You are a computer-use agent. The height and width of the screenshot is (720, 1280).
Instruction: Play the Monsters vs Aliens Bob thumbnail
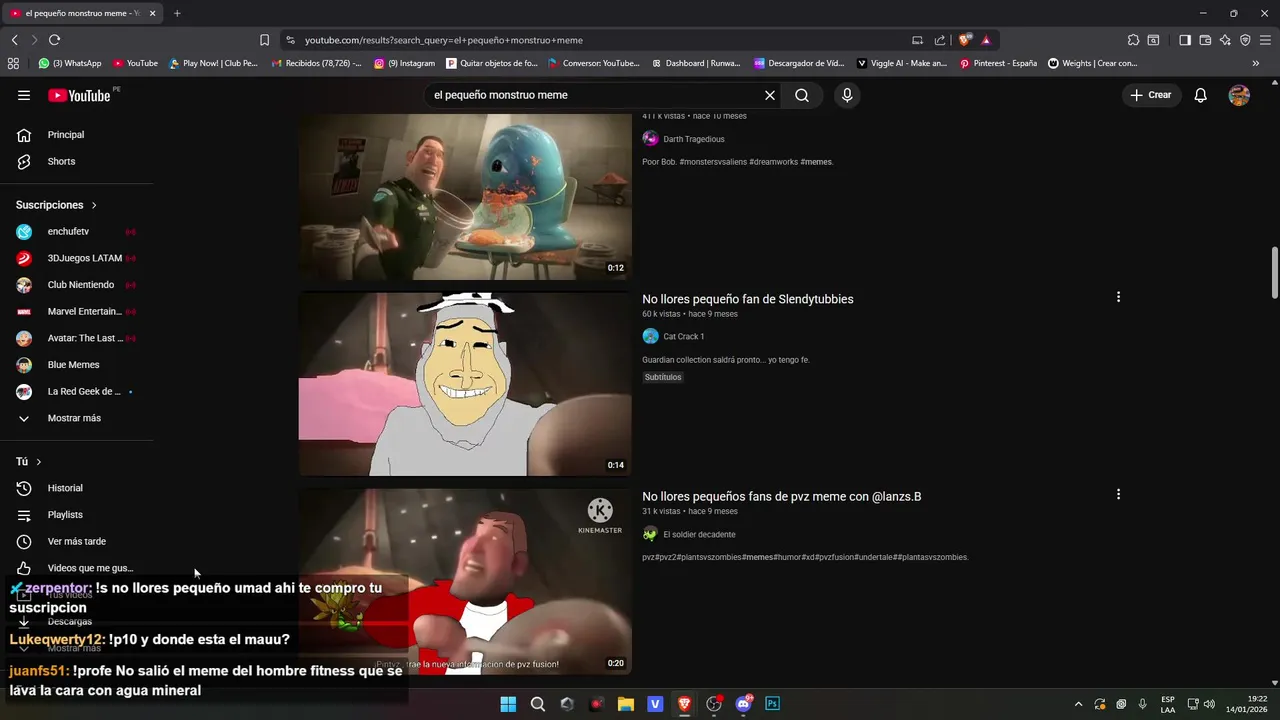point(465,196)
